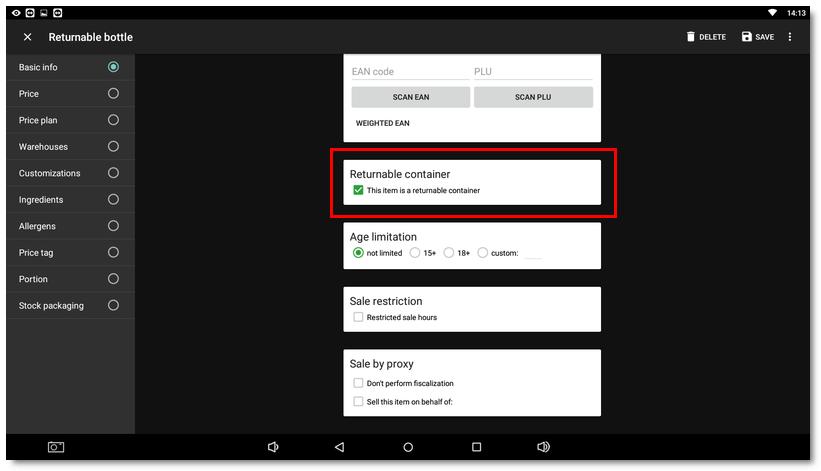Select the 15+ age limitation

coord(415,253)
